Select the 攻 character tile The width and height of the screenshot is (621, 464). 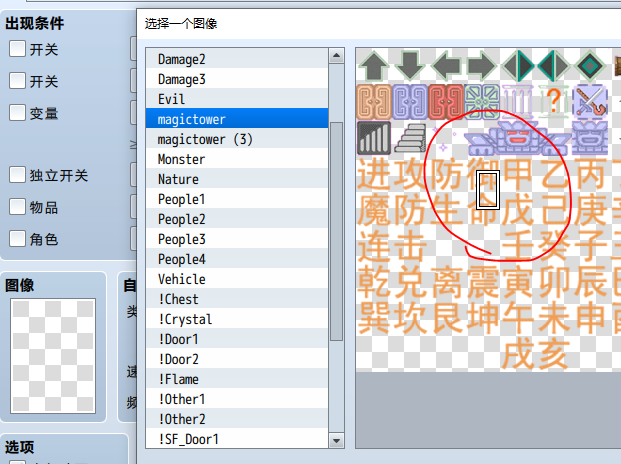pyautogui.click(x=410, y=174)
